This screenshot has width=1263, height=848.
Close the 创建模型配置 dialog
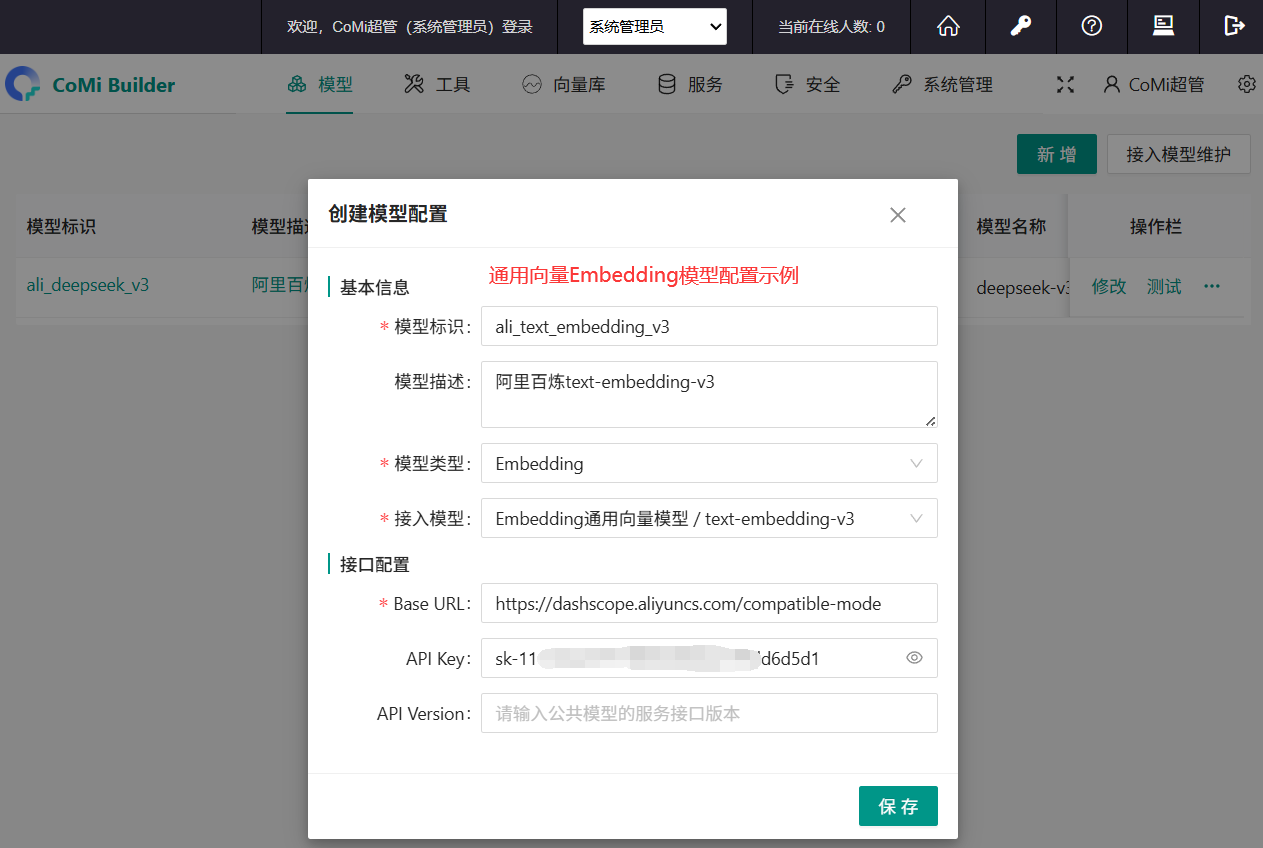point(898,215)
